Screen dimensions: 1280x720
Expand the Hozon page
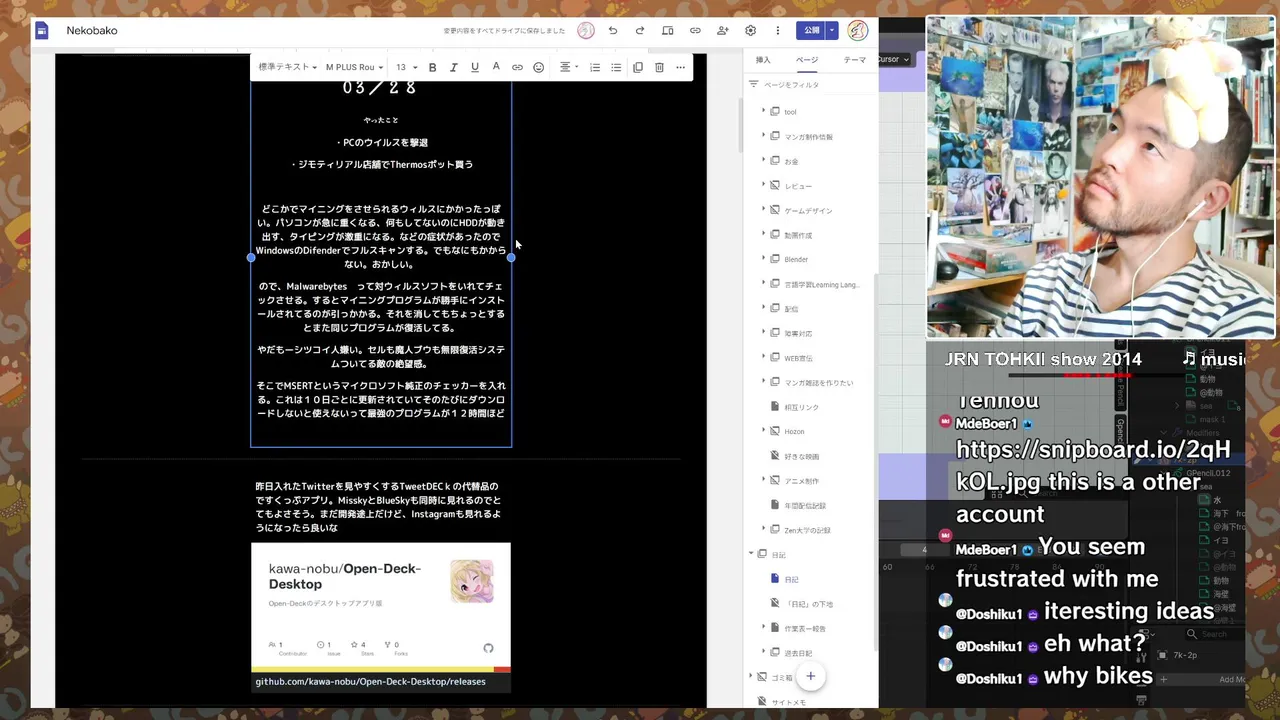click(x=763, y=431)
